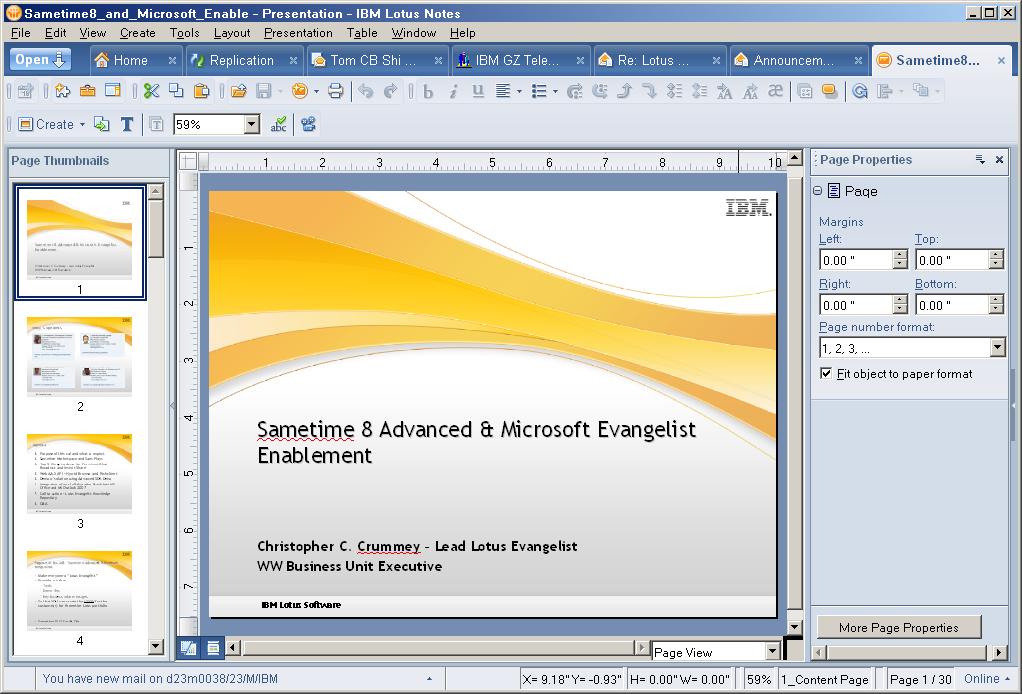
Task: Click the movie camera screen show icon
Action: click(308, 124)
